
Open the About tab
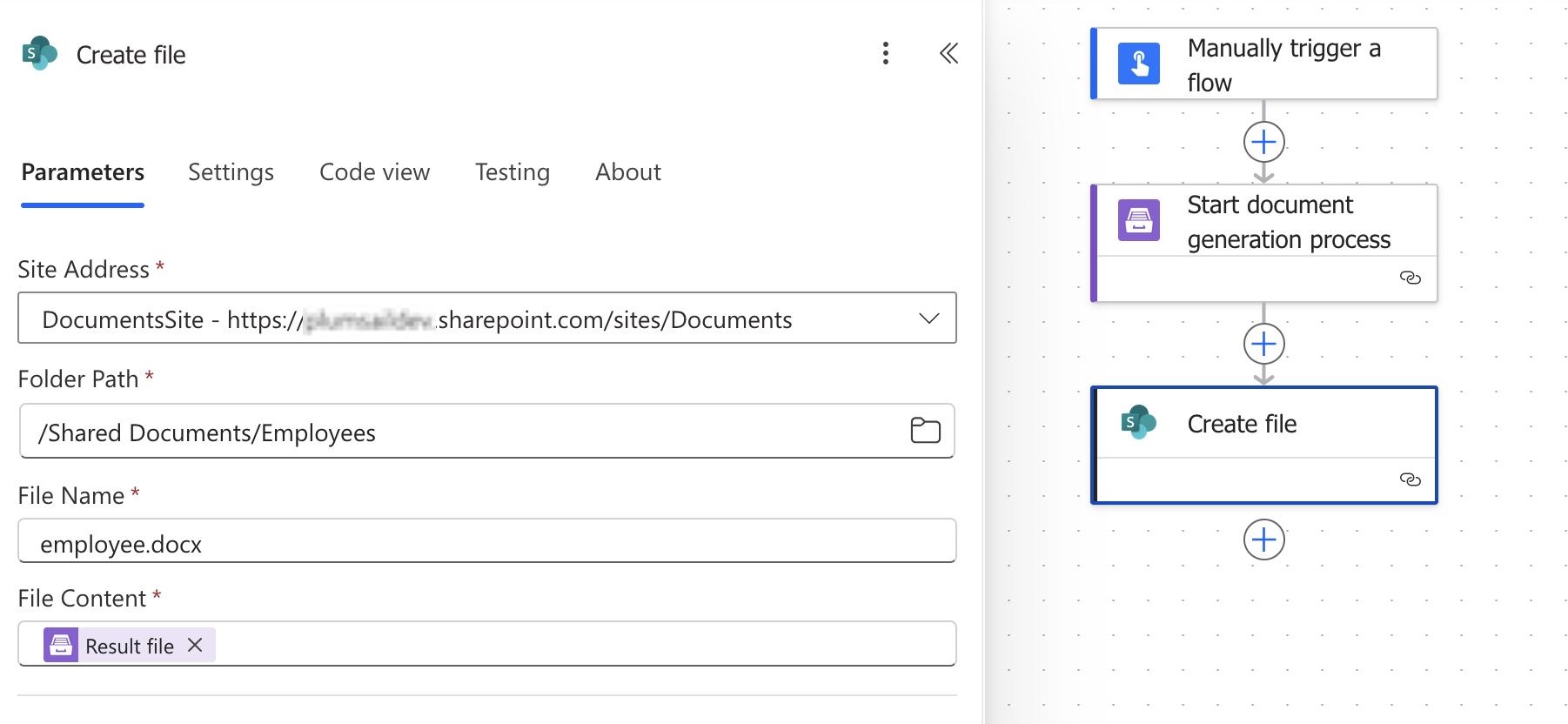click(x=627, y=172)
